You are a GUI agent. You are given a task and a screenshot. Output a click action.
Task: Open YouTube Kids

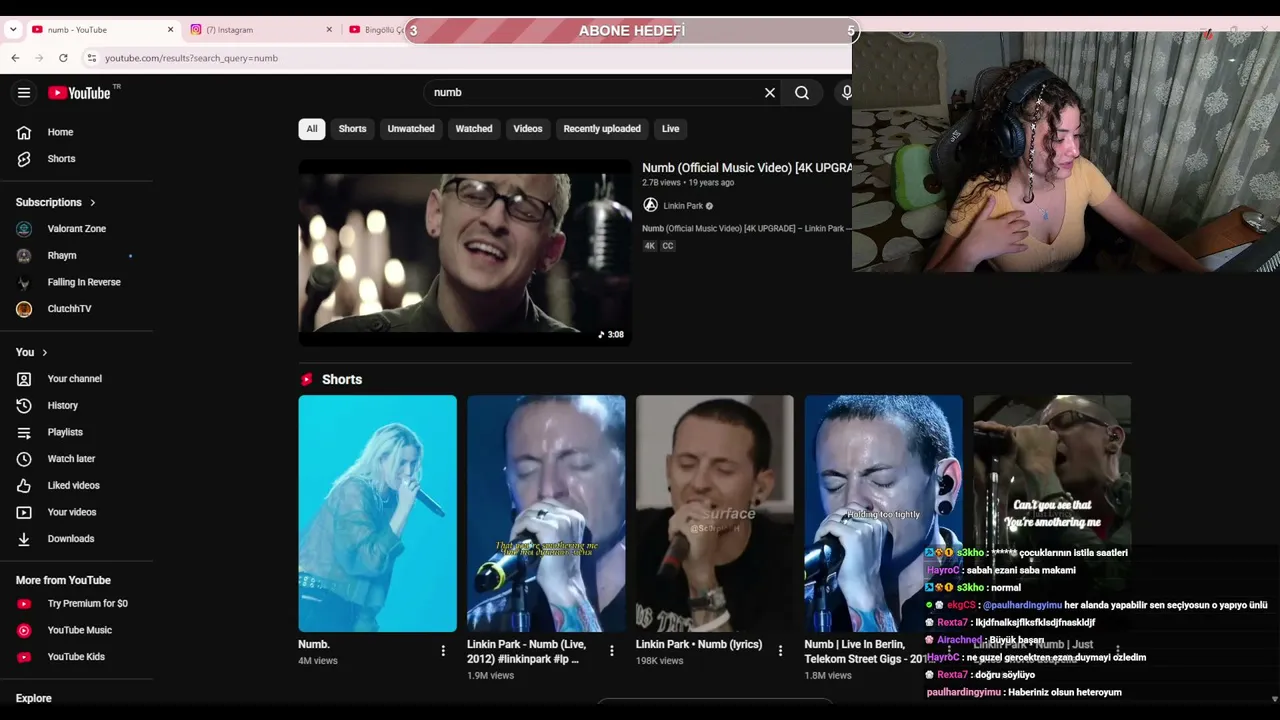(x=77, y=657)
